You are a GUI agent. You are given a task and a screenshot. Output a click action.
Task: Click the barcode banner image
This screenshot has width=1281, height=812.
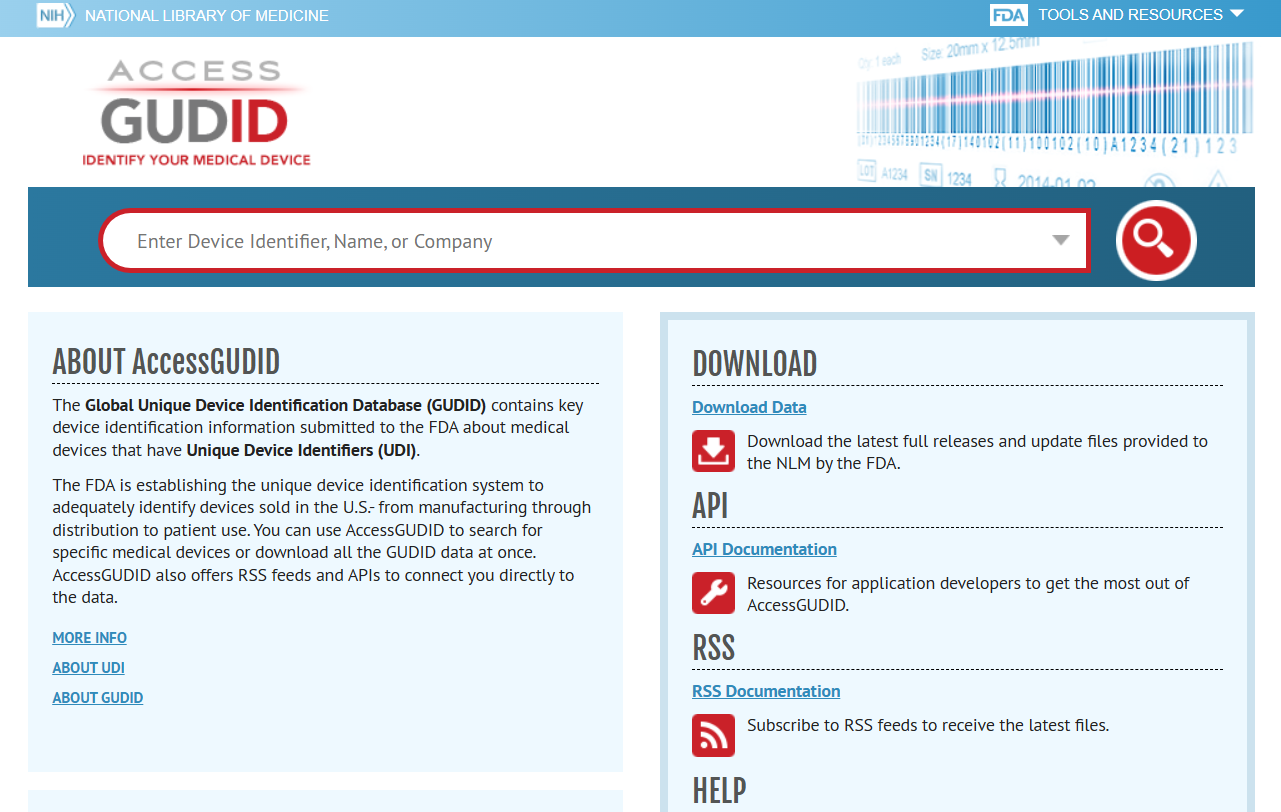click(x=1055, y=112)
